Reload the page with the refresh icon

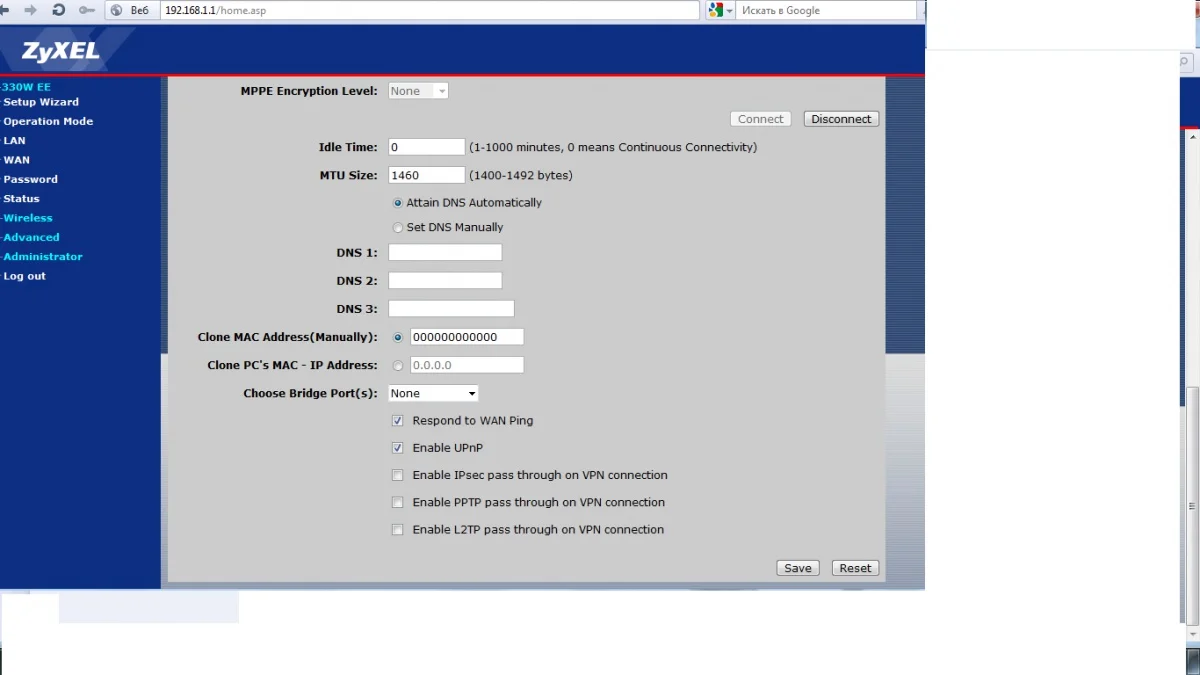(x=58, y=10)
